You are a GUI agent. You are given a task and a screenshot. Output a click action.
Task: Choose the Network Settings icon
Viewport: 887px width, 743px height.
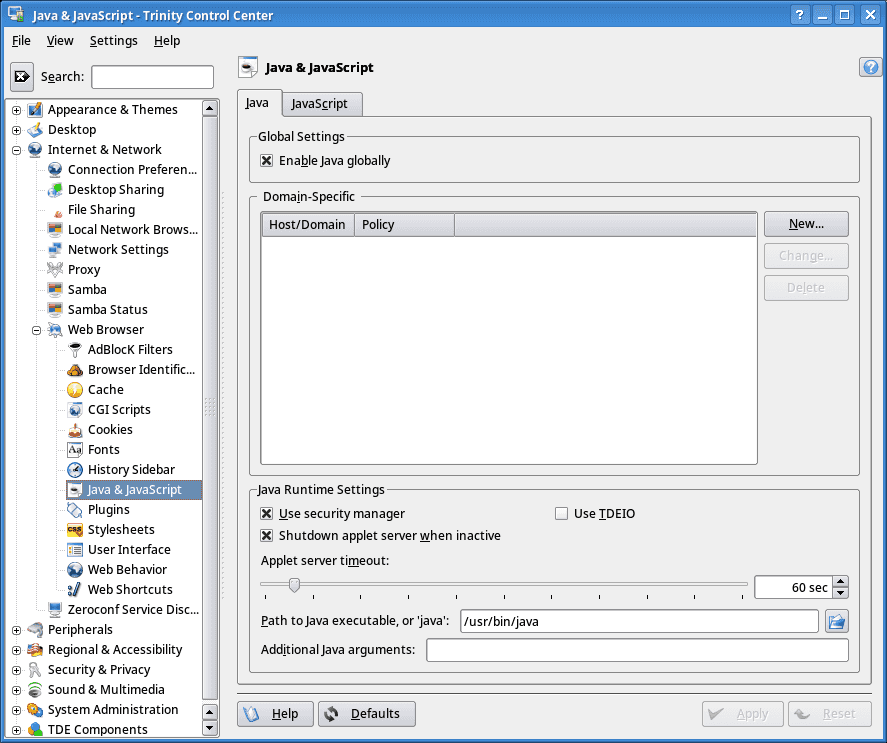(55, 250)
